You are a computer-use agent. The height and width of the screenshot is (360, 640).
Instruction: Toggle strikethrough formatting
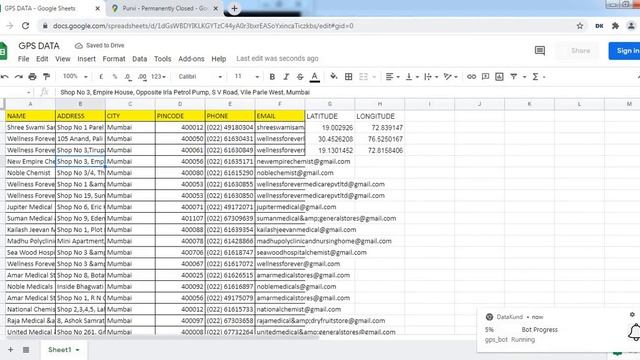click(x=300, y=77)
